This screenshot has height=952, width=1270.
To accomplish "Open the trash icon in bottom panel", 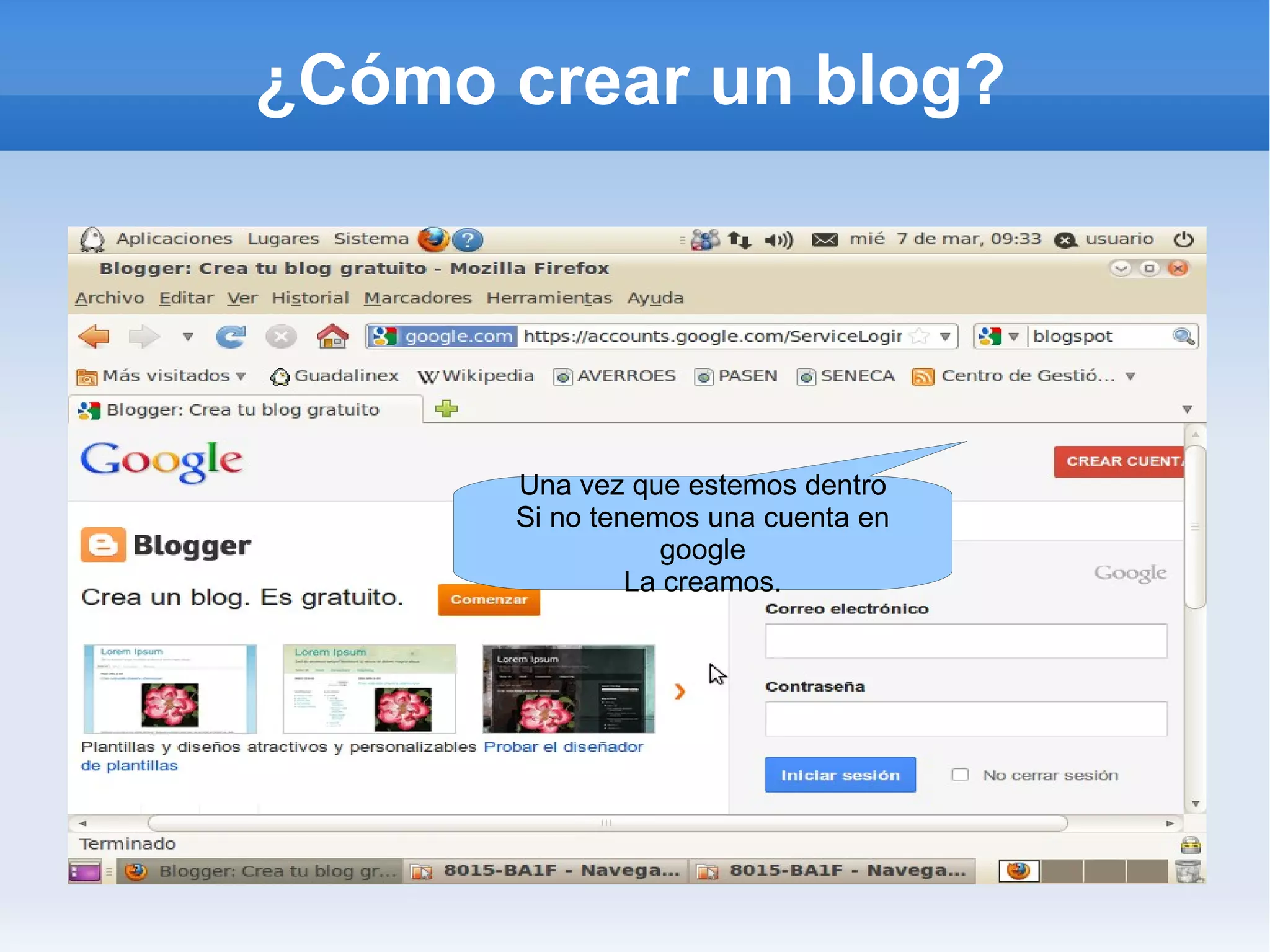I will (x=1189, y=871).
